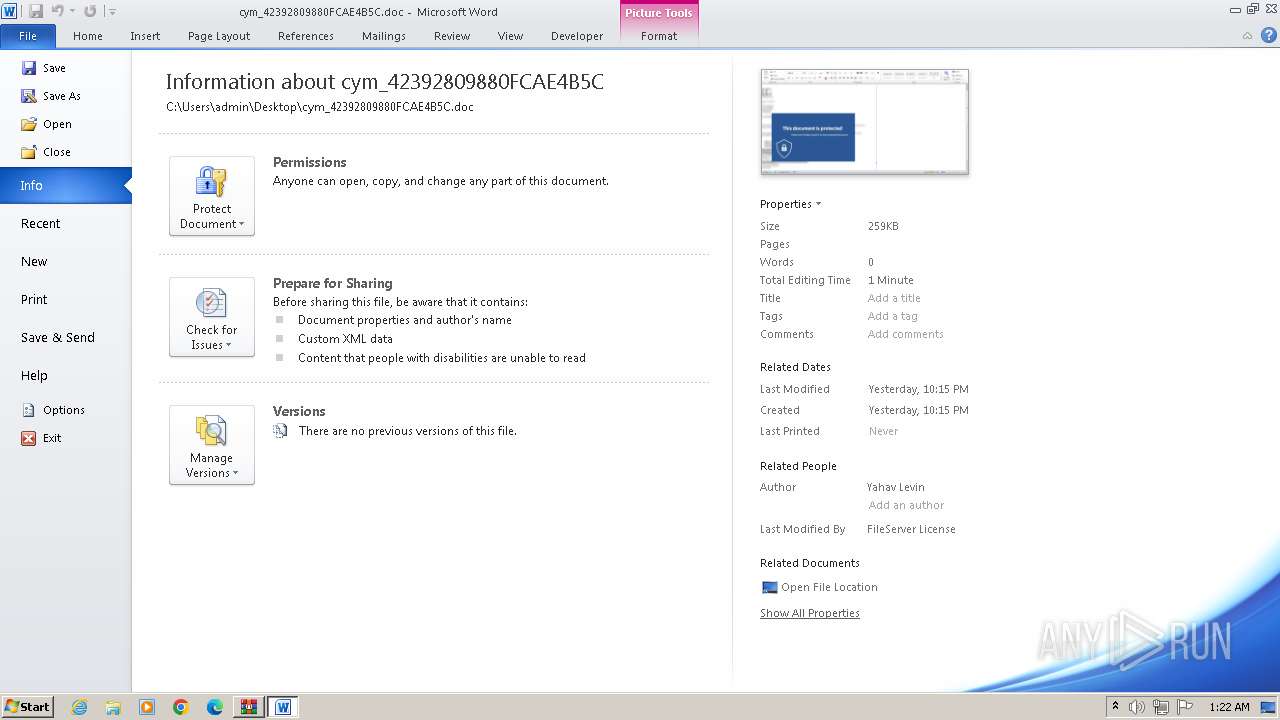Open the Developer tab

(x=577, y=36)
